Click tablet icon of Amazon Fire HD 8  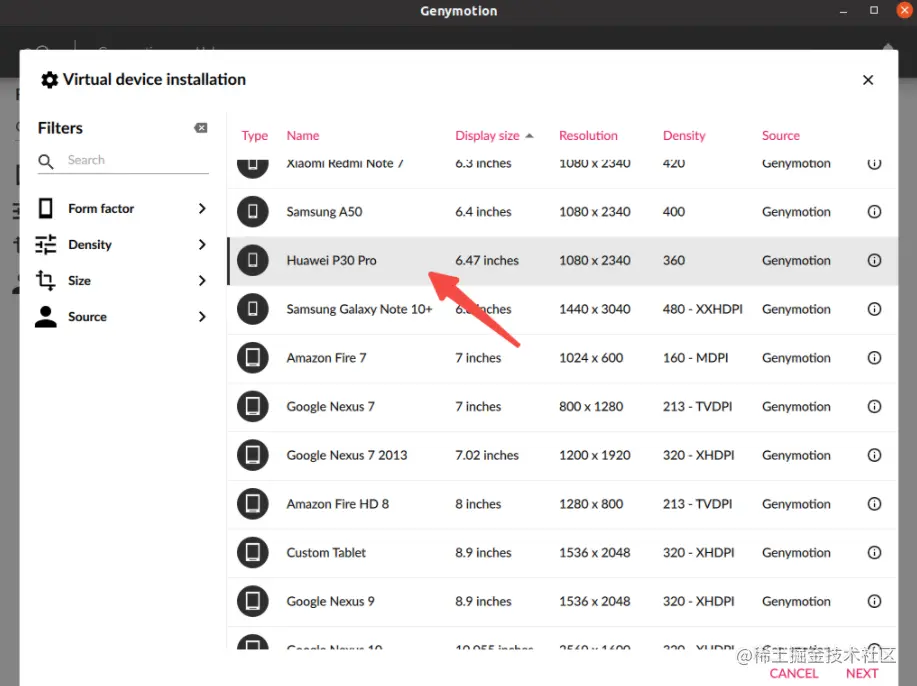tap(253, 504)
